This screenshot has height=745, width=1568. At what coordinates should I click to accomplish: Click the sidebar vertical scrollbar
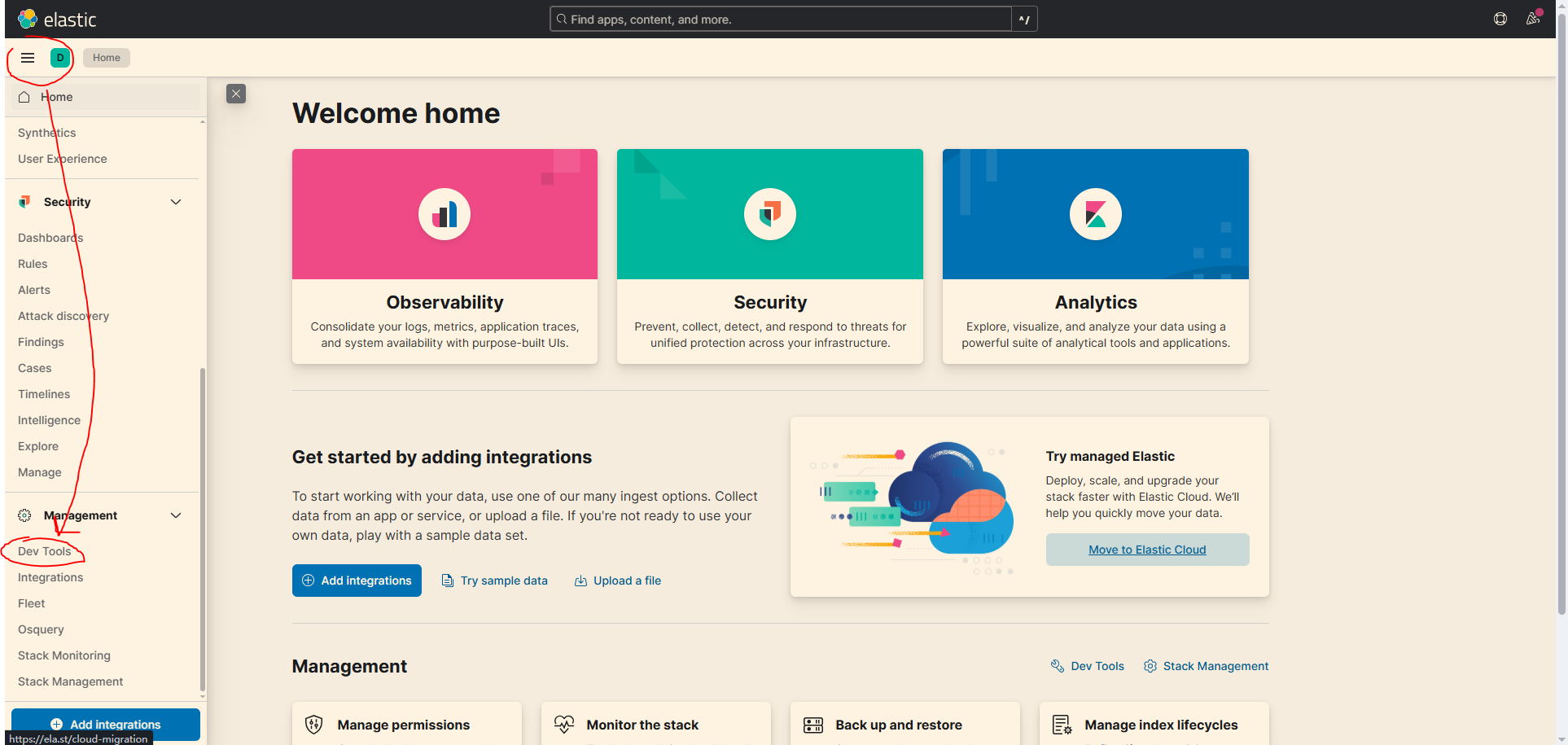pos(203,529)
